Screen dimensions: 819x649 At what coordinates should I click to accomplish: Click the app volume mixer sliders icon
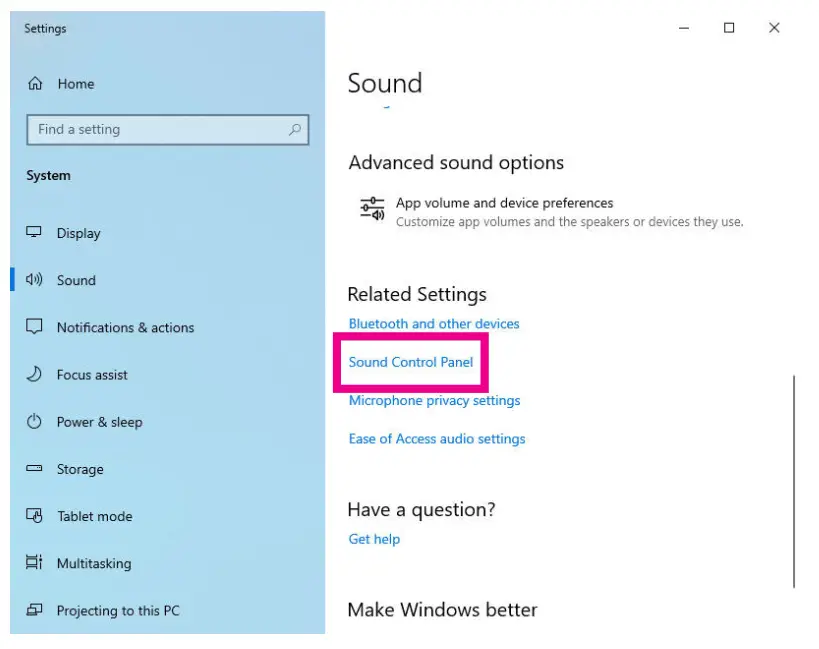pos(372,210)
